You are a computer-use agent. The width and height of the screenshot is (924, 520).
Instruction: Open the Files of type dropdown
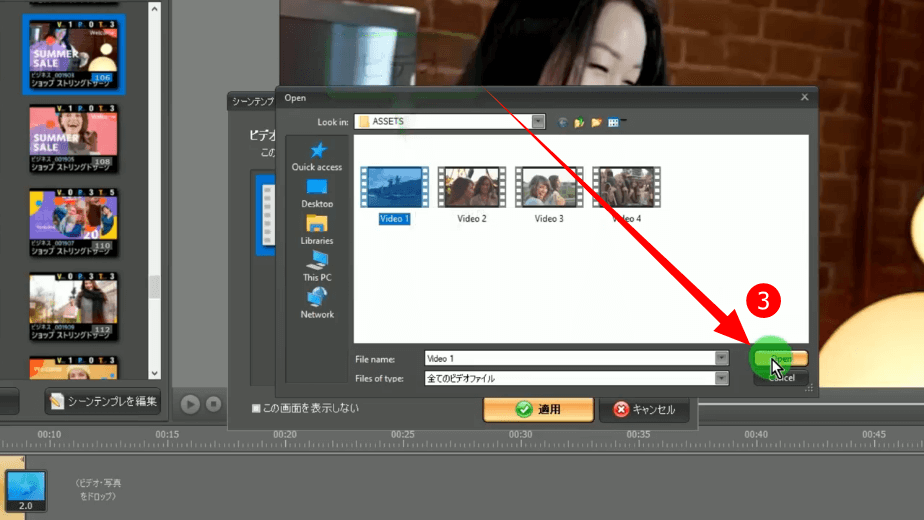(x=721, y=378)
